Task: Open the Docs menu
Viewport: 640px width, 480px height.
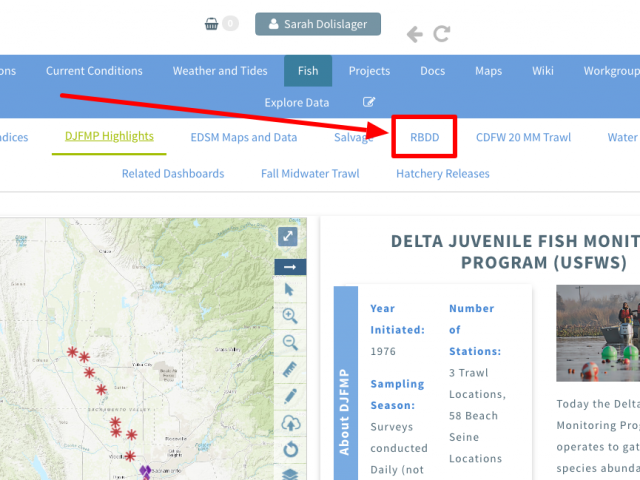Action: coord(433,71)
